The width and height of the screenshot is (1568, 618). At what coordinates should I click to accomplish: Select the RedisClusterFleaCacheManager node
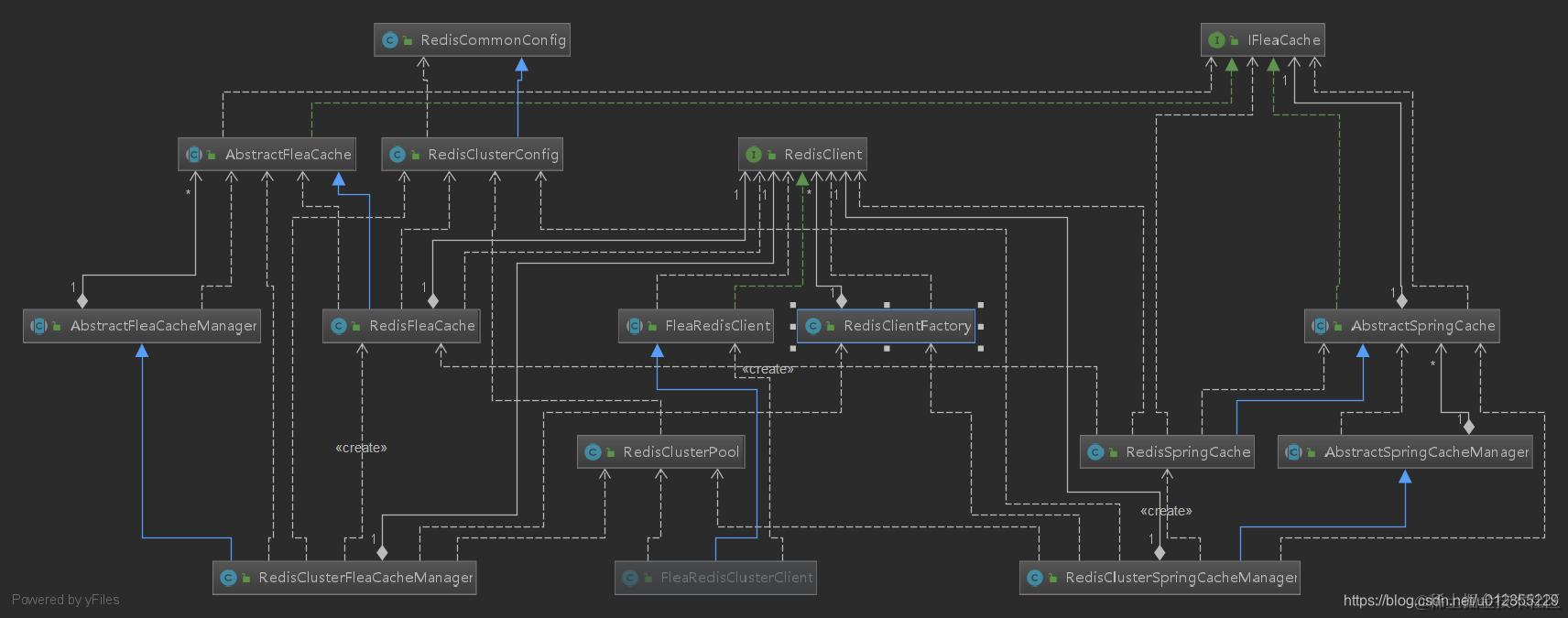click(344, 578)
